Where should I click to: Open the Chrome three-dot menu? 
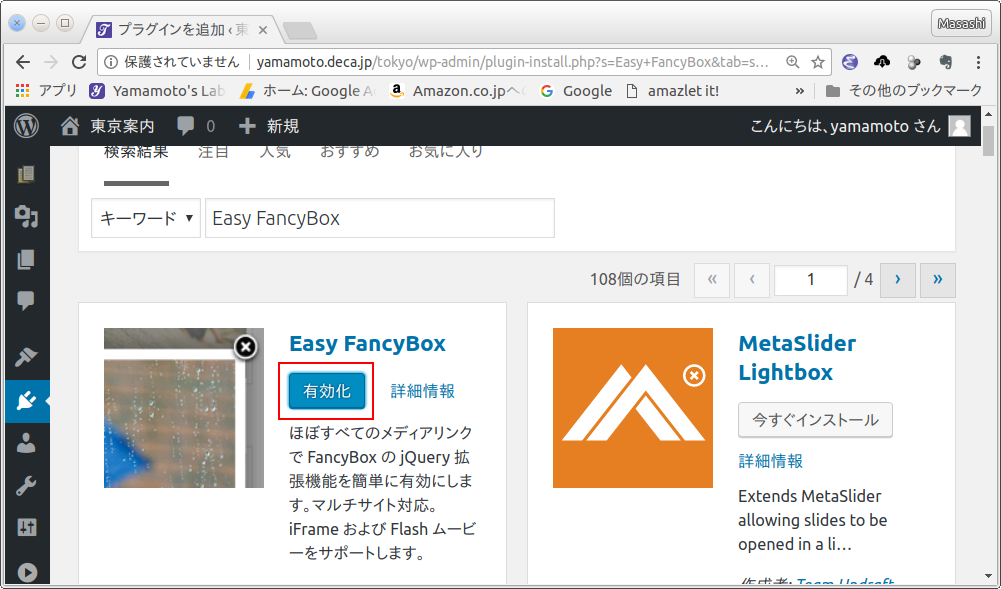click(978, 62)
